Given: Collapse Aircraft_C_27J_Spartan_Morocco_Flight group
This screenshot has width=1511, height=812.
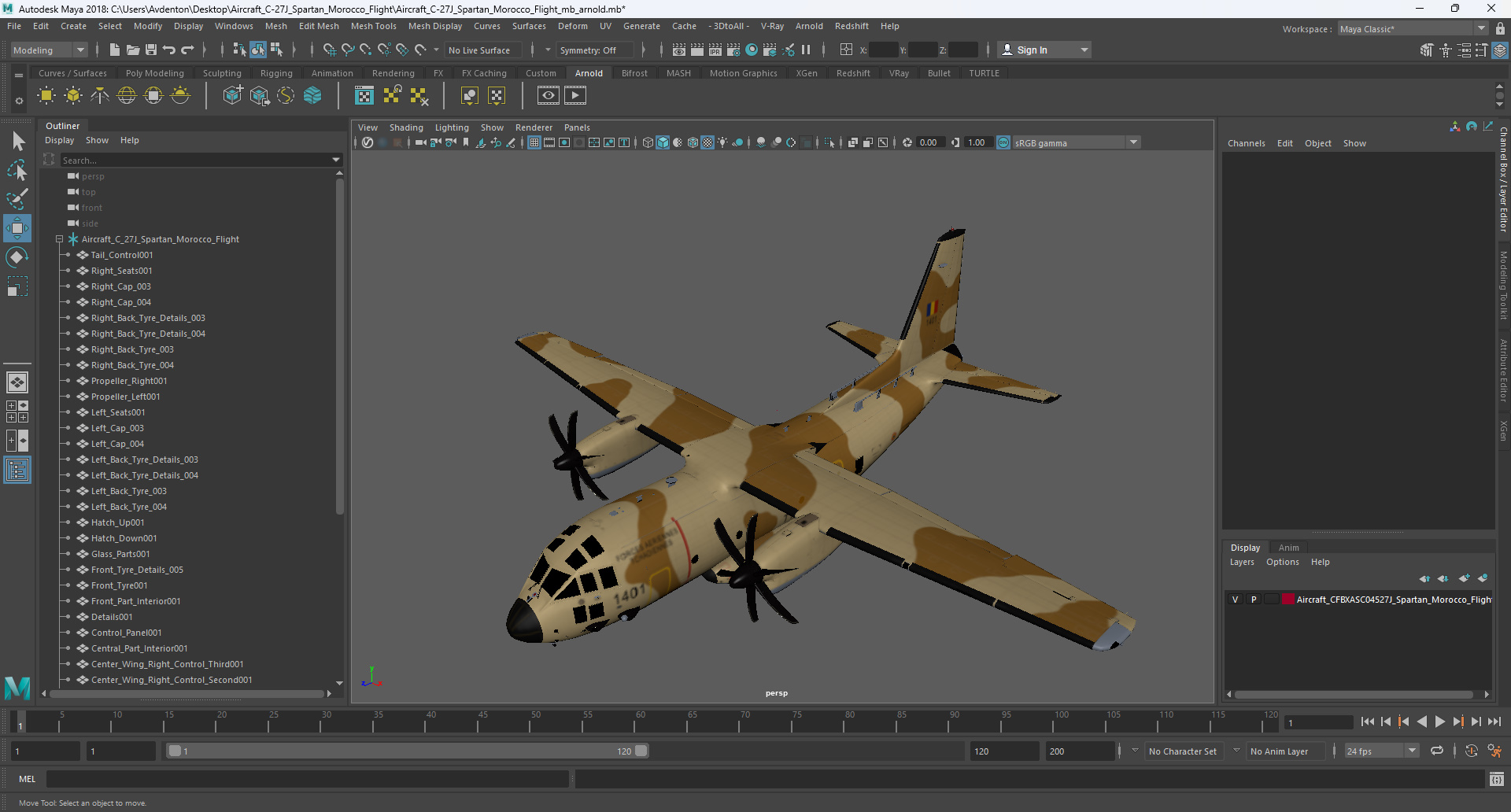Looking at the screenshot, I should click(59, 239).
